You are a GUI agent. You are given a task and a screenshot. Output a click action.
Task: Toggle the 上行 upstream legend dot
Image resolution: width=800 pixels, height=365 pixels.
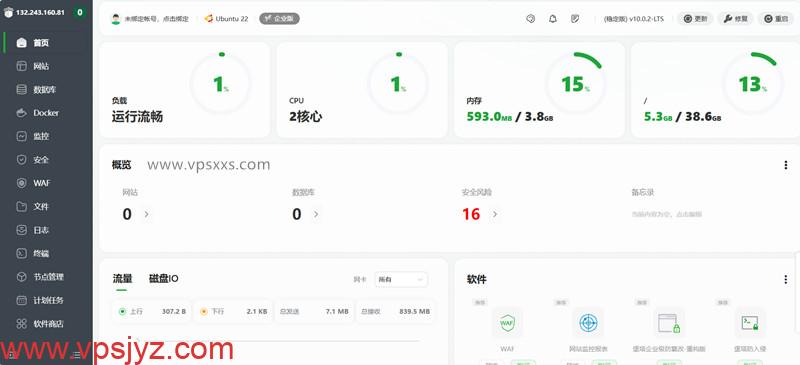[122, 311]
